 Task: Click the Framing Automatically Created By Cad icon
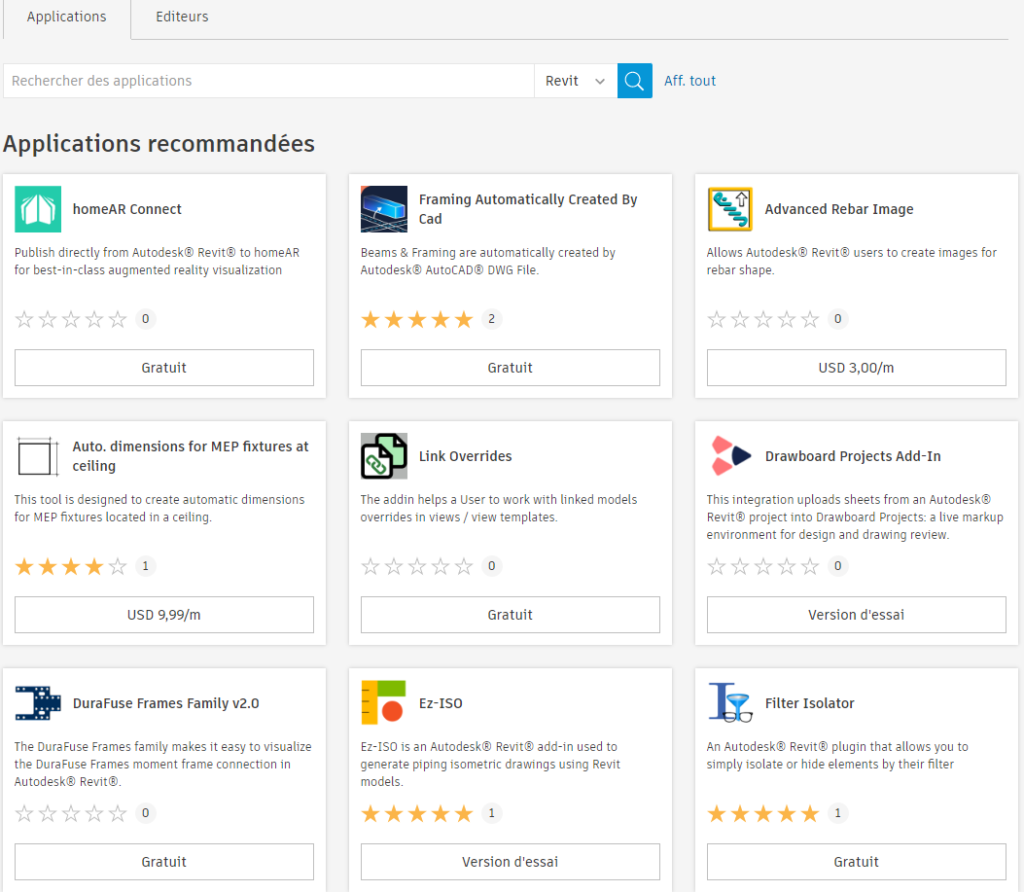[x=385, y=208]
